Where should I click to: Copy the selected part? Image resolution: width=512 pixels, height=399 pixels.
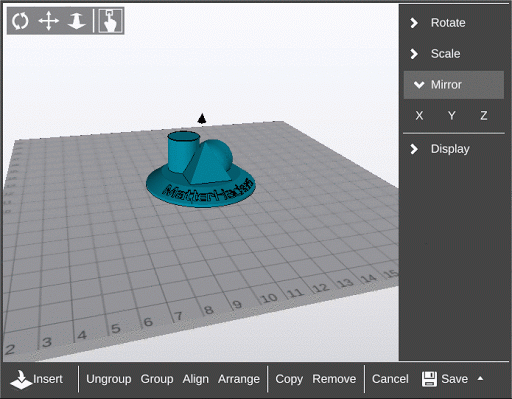pos(289,379)
